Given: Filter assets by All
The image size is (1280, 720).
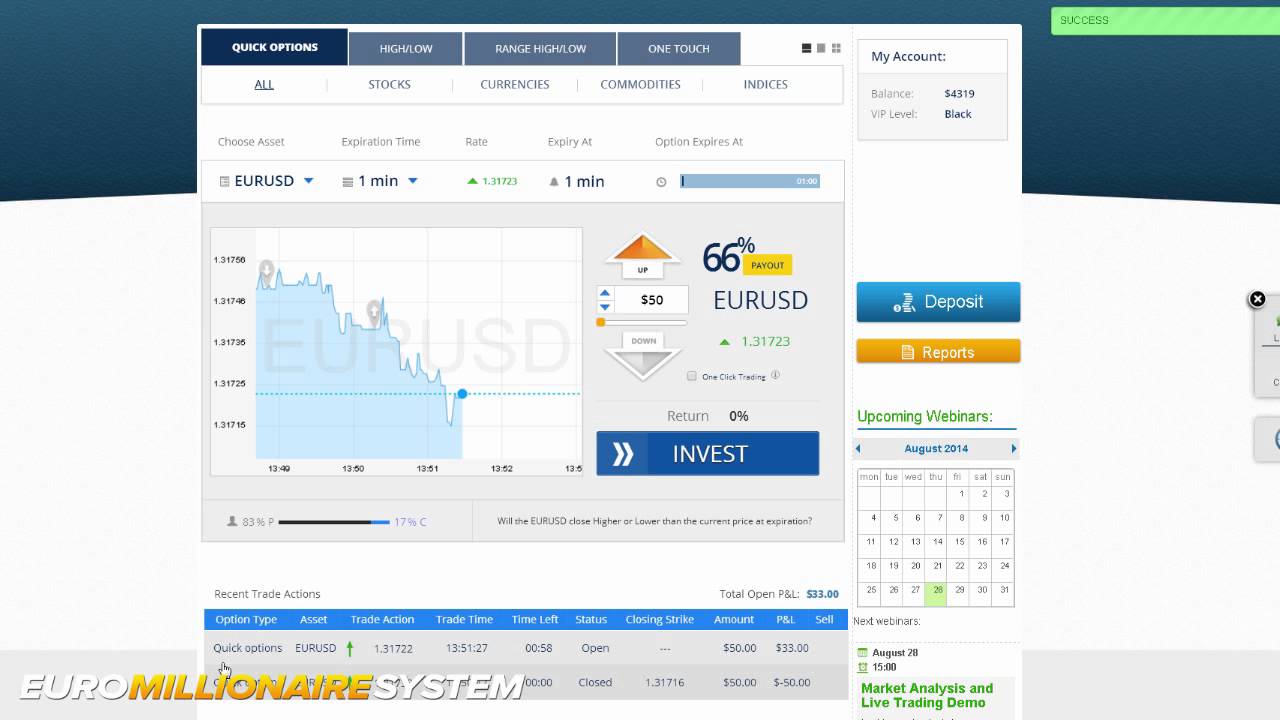Looking at the screenshot, I should (x=264, y=84).
